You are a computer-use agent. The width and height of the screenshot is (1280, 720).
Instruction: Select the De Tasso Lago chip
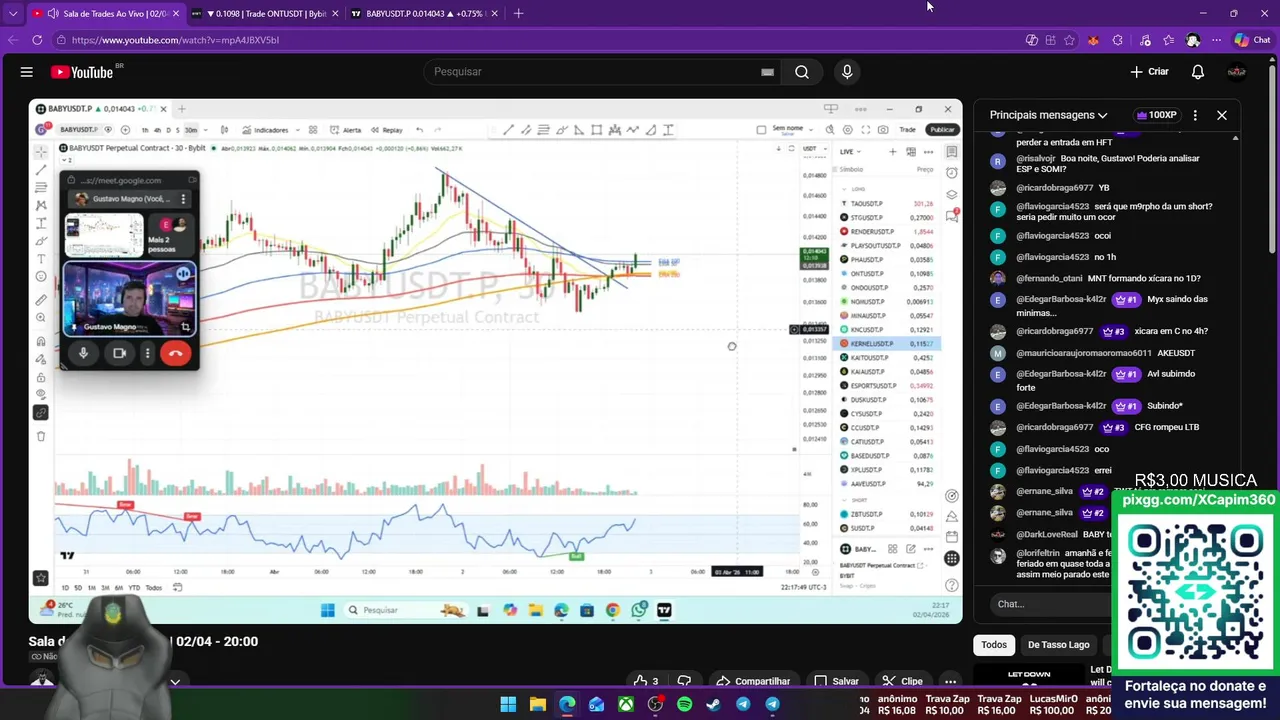1058,645
